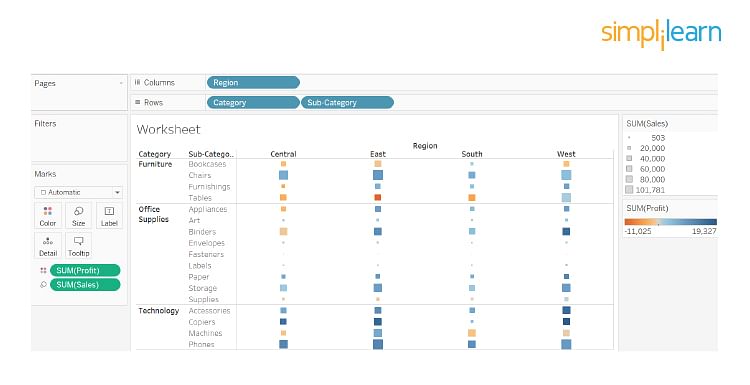Open the Tooltip marks card

[x=78, y=246]
